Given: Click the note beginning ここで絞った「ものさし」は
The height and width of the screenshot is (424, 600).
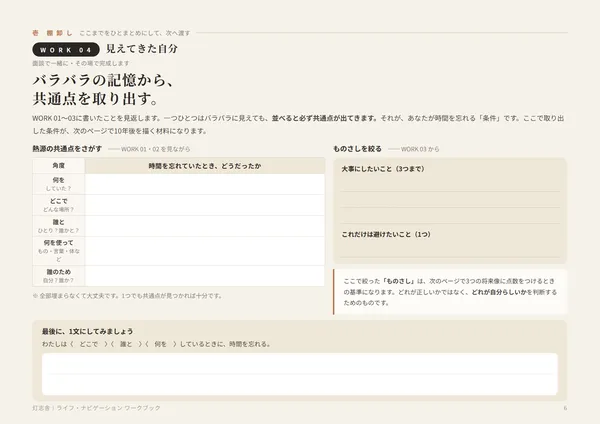Looking at the screenshot, I should (450, 292).
